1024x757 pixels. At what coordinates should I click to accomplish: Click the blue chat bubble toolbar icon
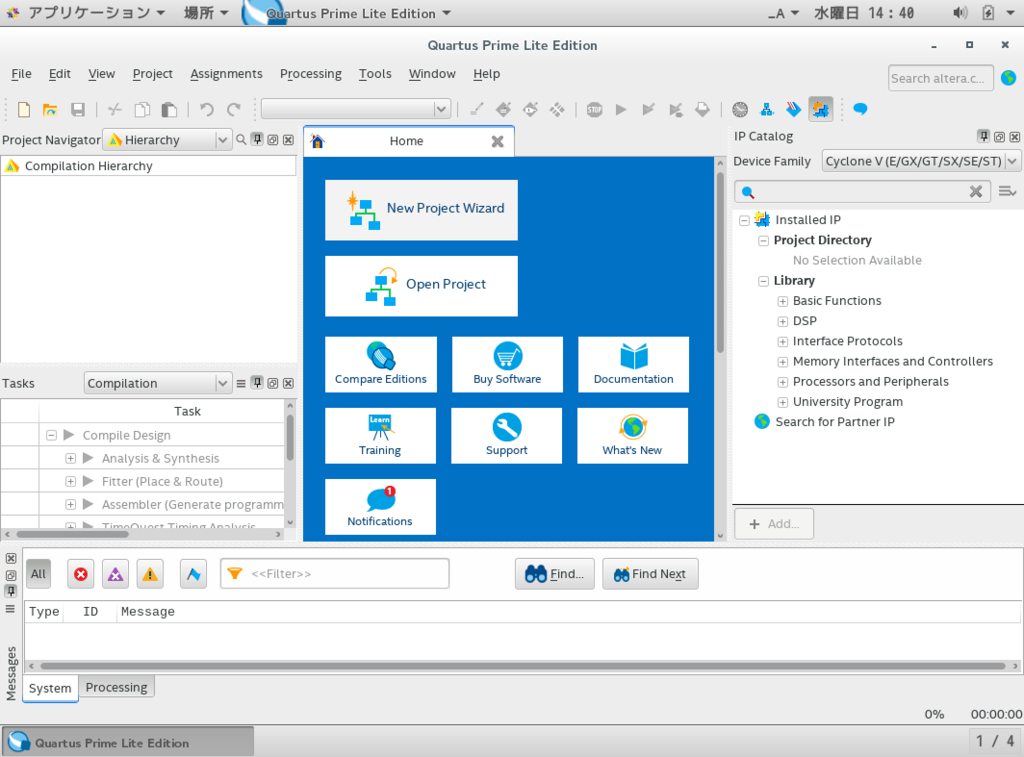(860, 109)
